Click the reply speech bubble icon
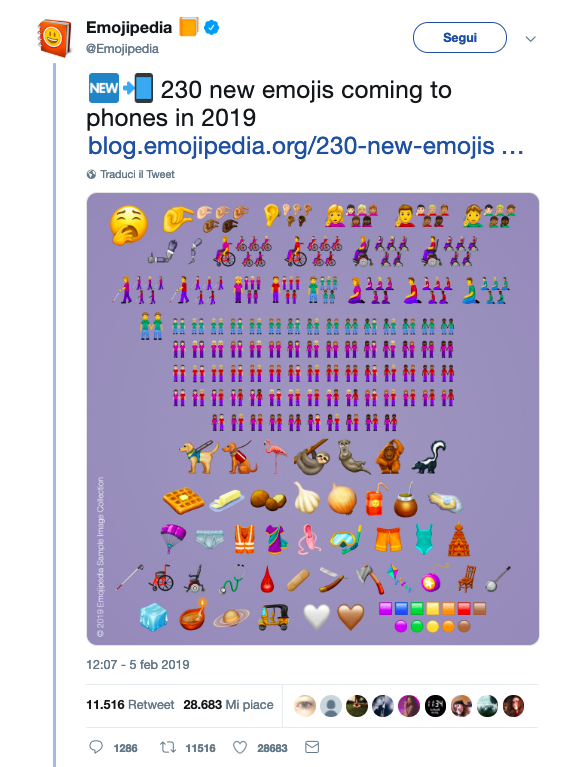This screenshot has width=572, height=767. click(96, 747)
